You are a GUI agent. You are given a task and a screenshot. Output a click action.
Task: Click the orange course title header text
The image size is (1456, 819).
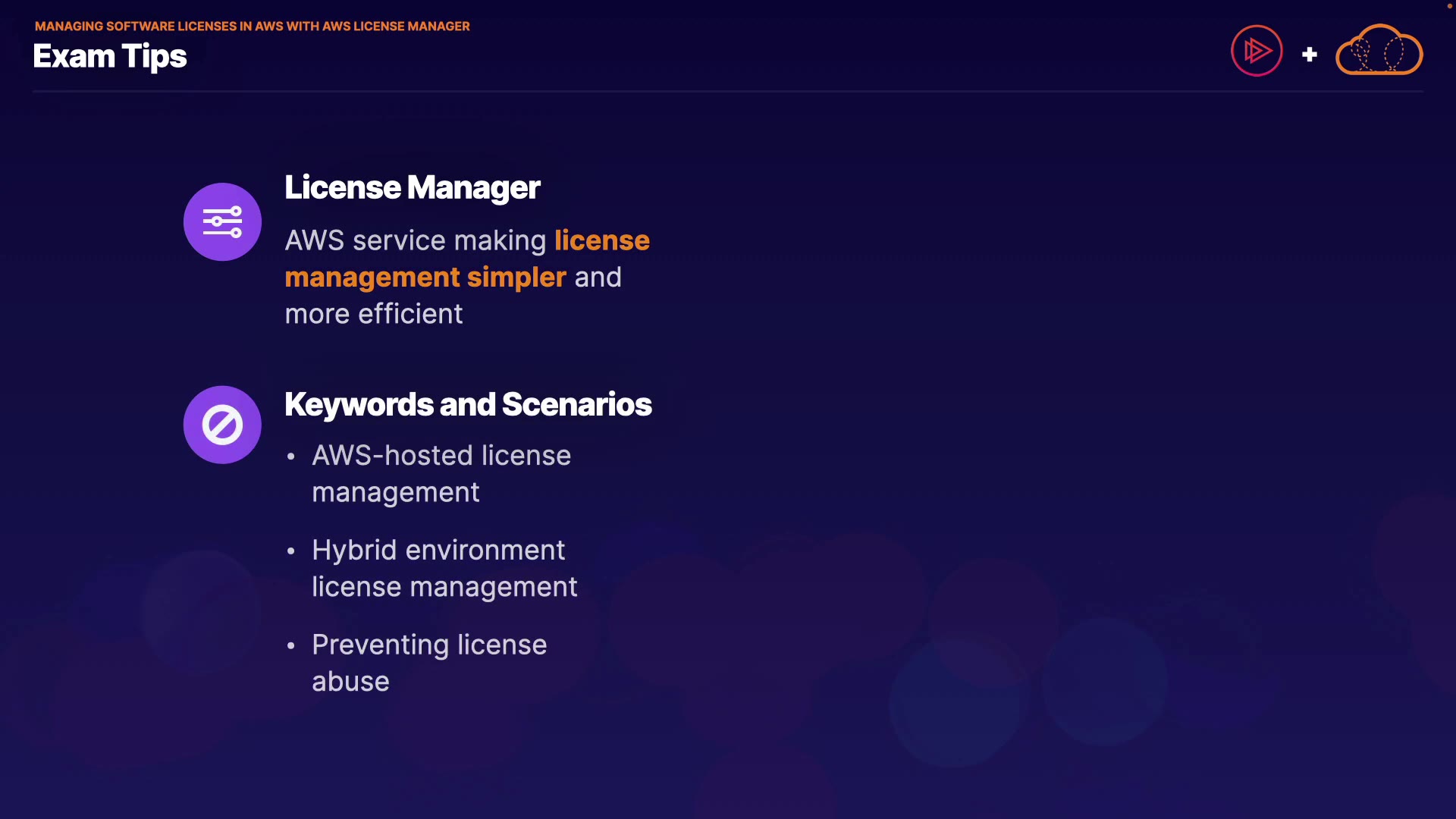coord(252,27)
